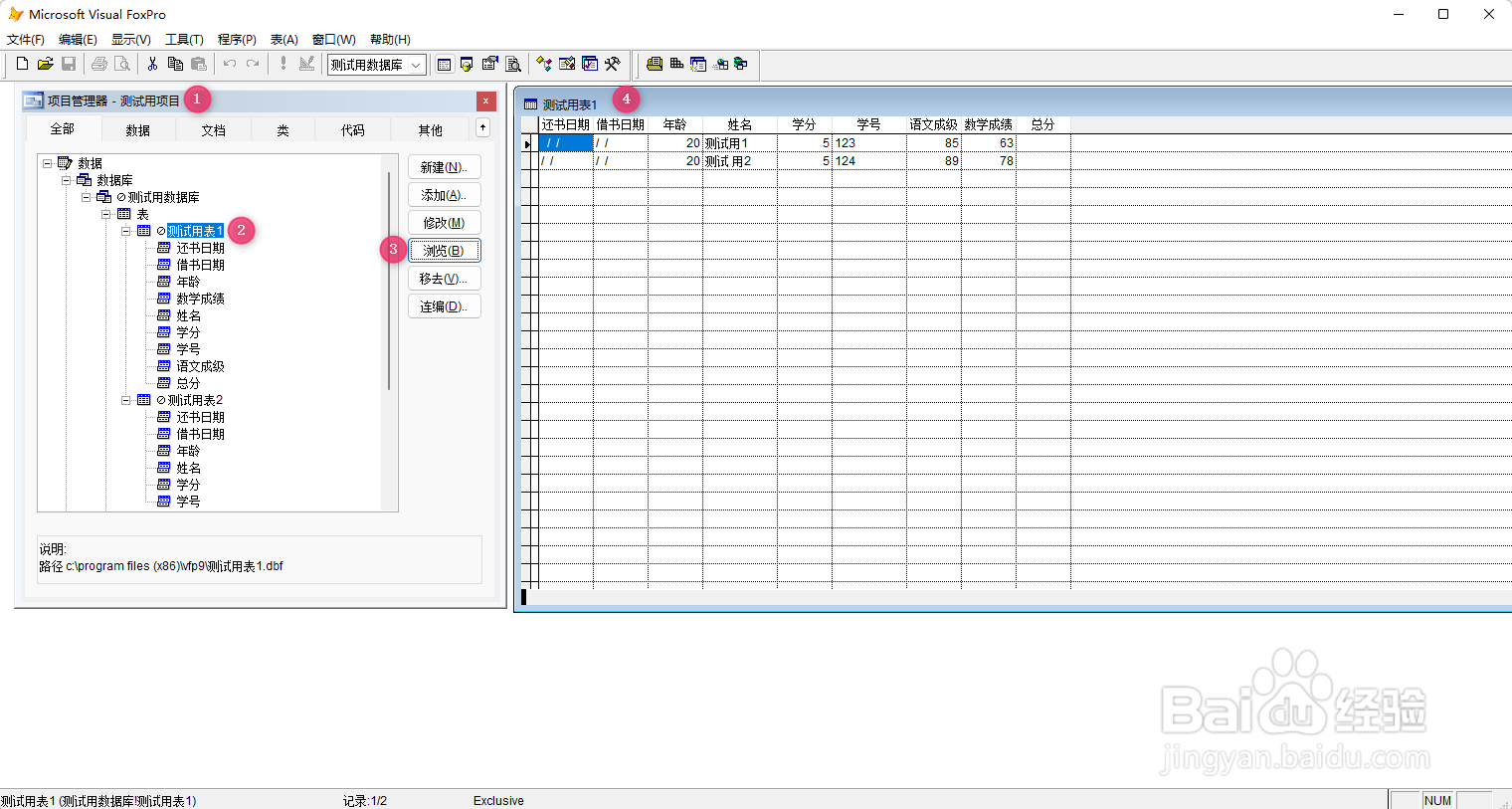
Task: Open the Command Window toolbar icon
Action: click(x=444, y=64)
